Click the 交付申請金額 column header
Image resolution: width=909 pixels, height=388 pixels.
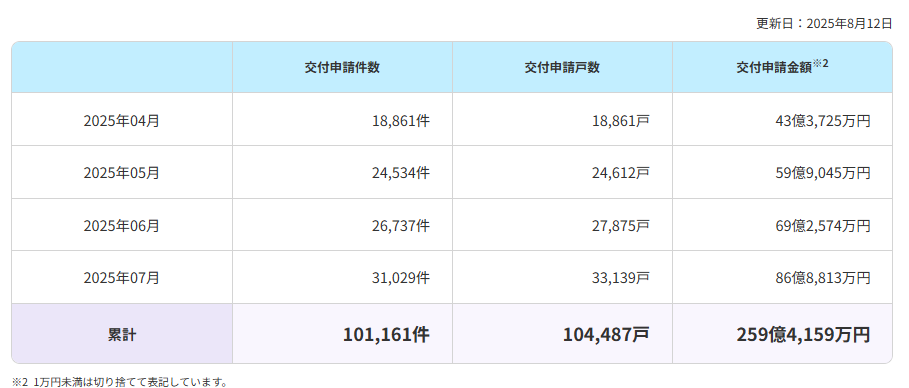point(782,67)
